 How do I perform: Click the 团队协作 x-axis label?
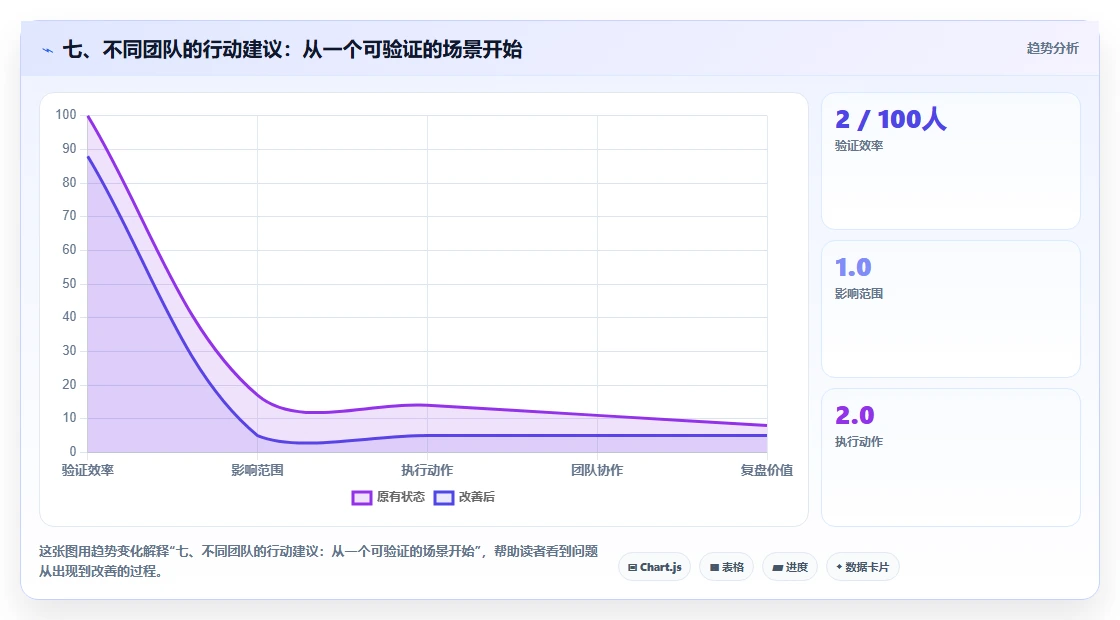[597, 470]
